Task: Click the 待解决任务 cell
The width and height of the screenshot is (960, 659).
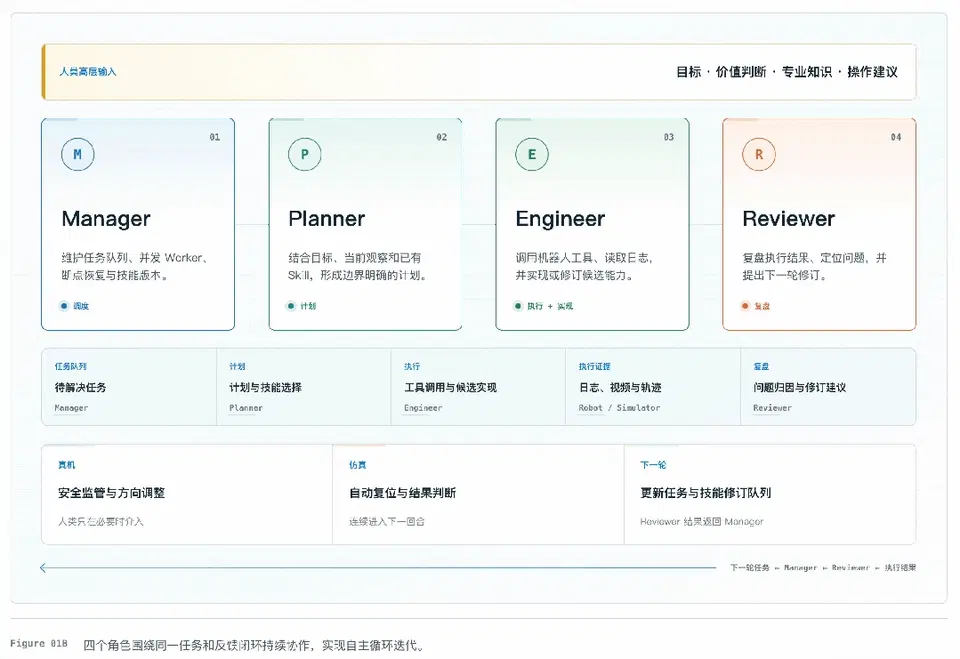Action: pyautogui.click(x=80, y=387)
